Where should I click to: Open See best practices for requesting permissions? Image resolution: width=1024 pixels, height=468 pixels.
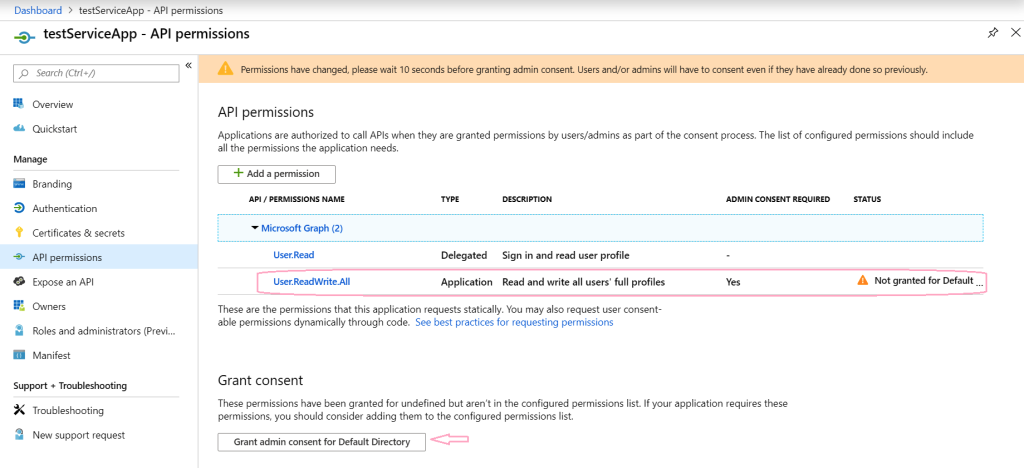514,322
